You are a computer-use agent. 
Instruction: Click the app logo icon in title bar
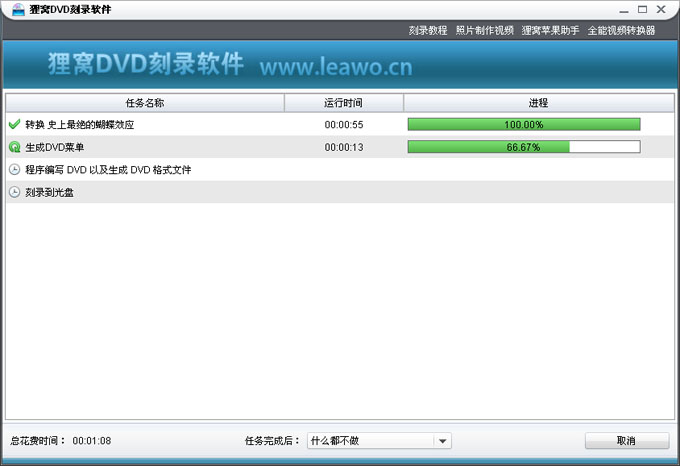point(18,9)
